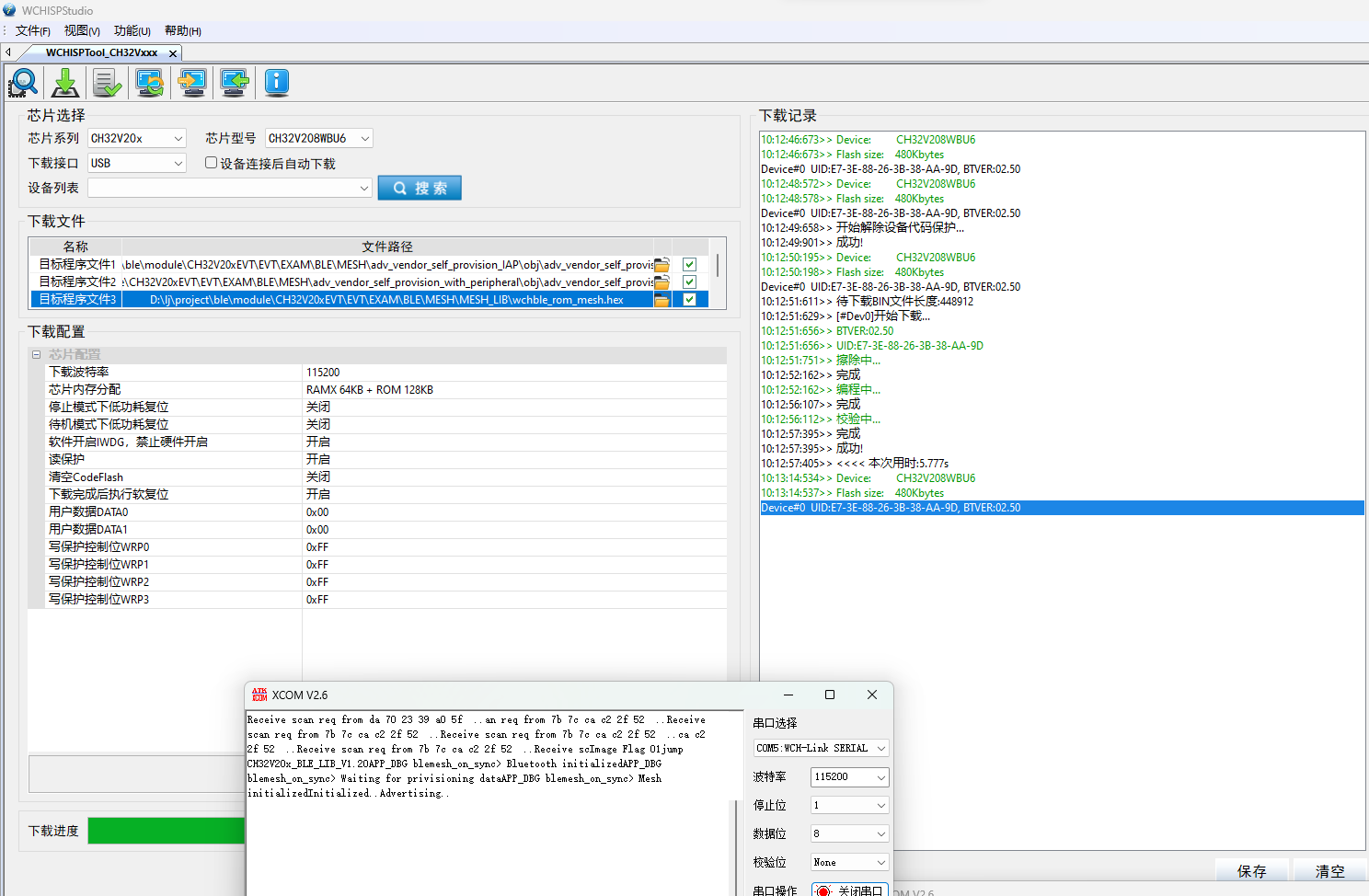The width and height of the screenshot is (1369, 896).
Task: Click the WCHISPStudio title bar app icon
Action: (x=9, y=10)
